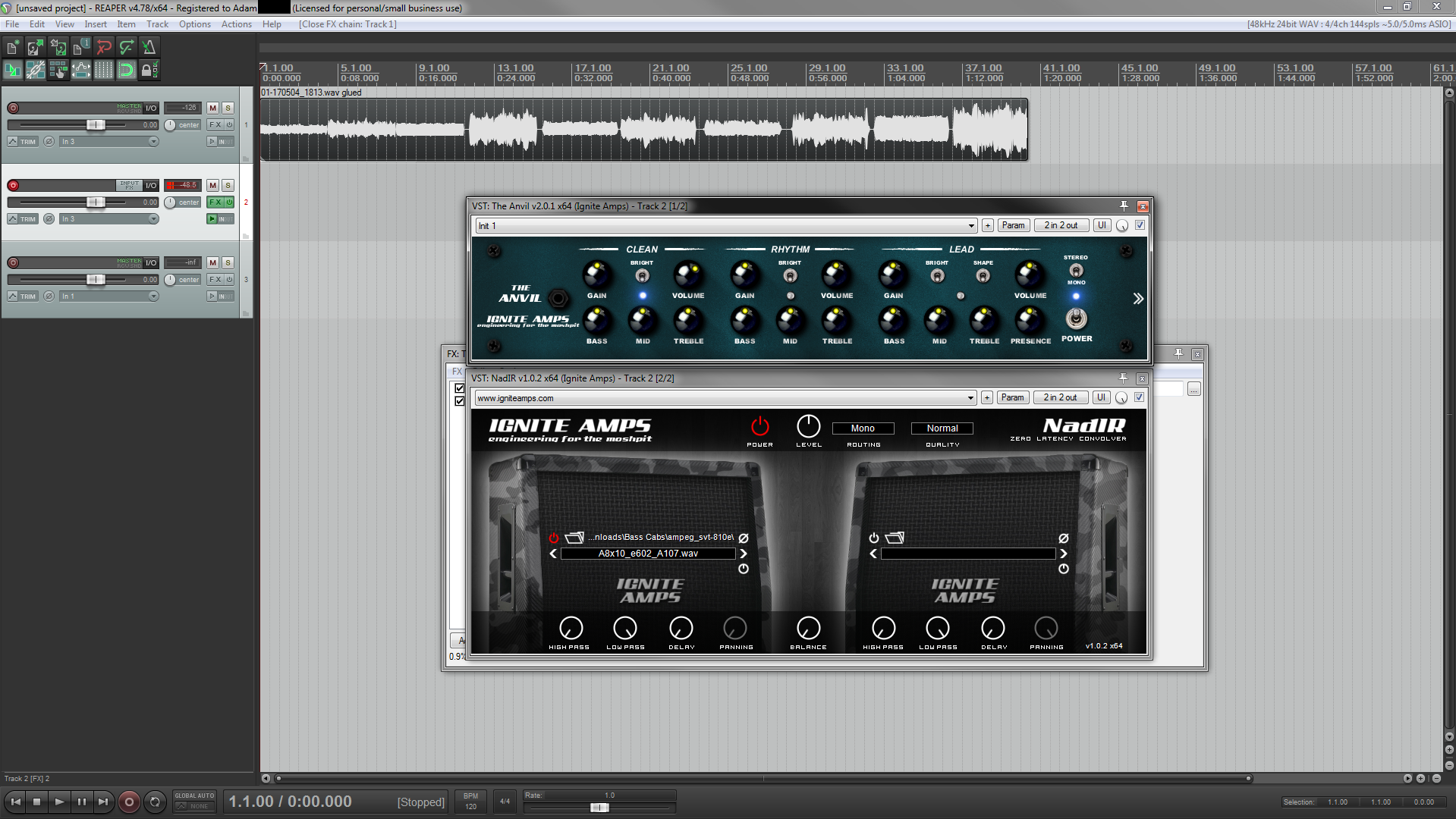Toggle auto-crossfade toolbar icon
Screen dimensions: 1456x819
pos(12,70)
